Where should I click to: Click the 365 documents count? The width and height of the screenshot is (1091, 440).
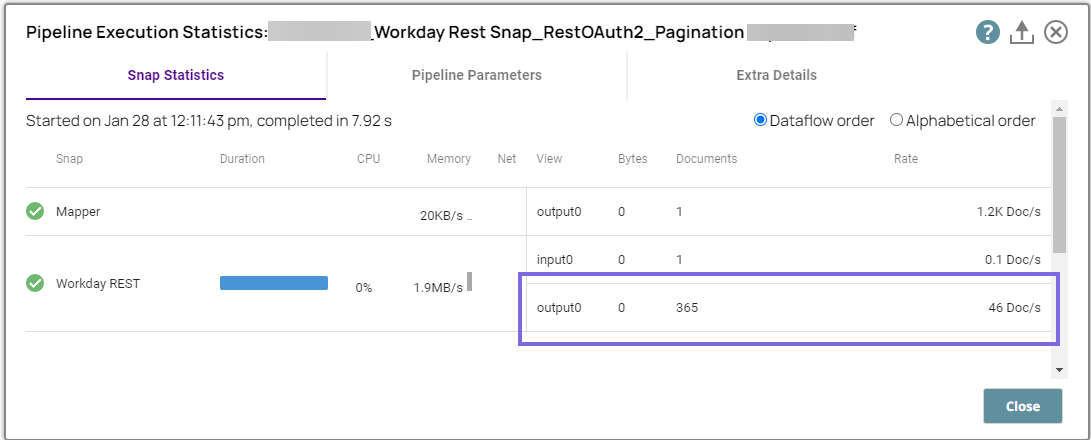click(x=687, y=307)
